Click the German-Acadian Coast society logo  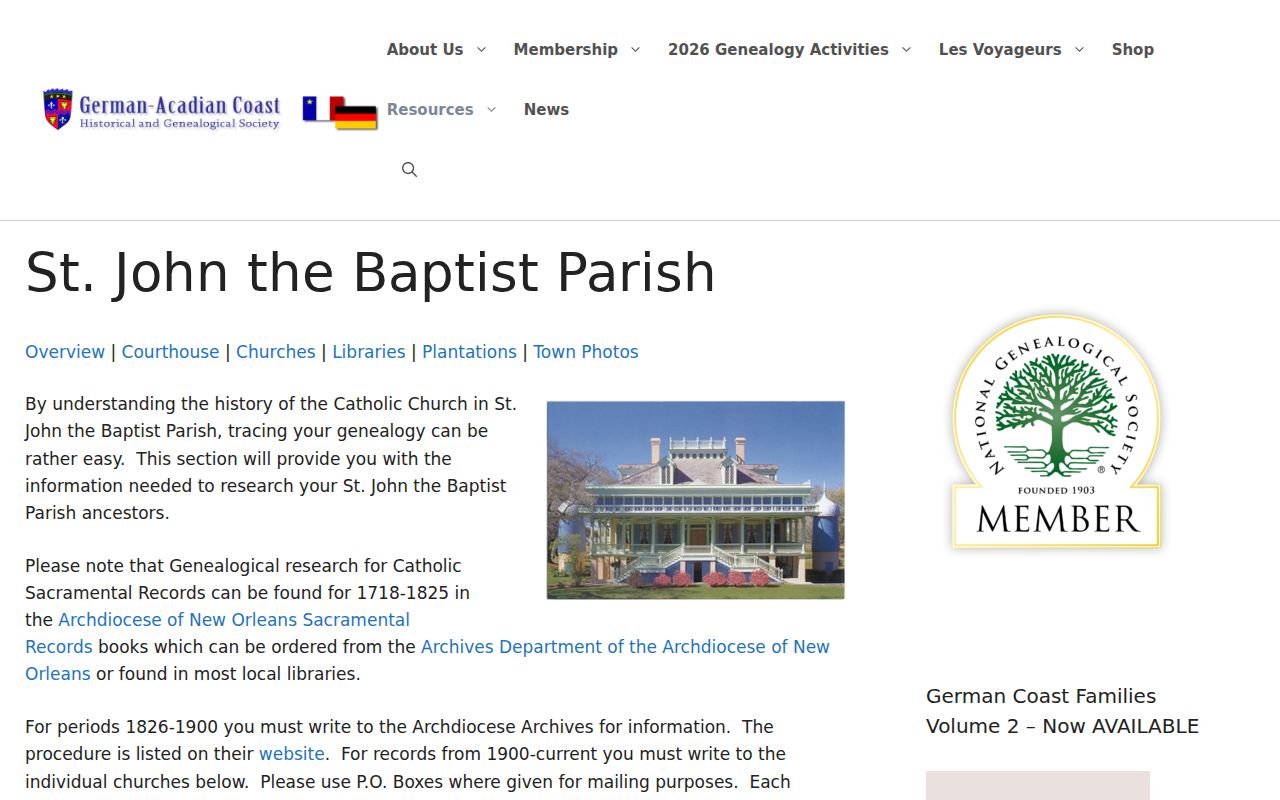162,110
